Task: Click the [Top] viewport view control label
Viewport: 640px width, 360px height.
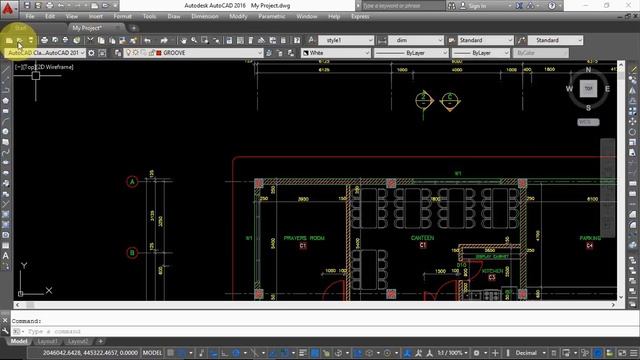Action: (x=31, y=67)
